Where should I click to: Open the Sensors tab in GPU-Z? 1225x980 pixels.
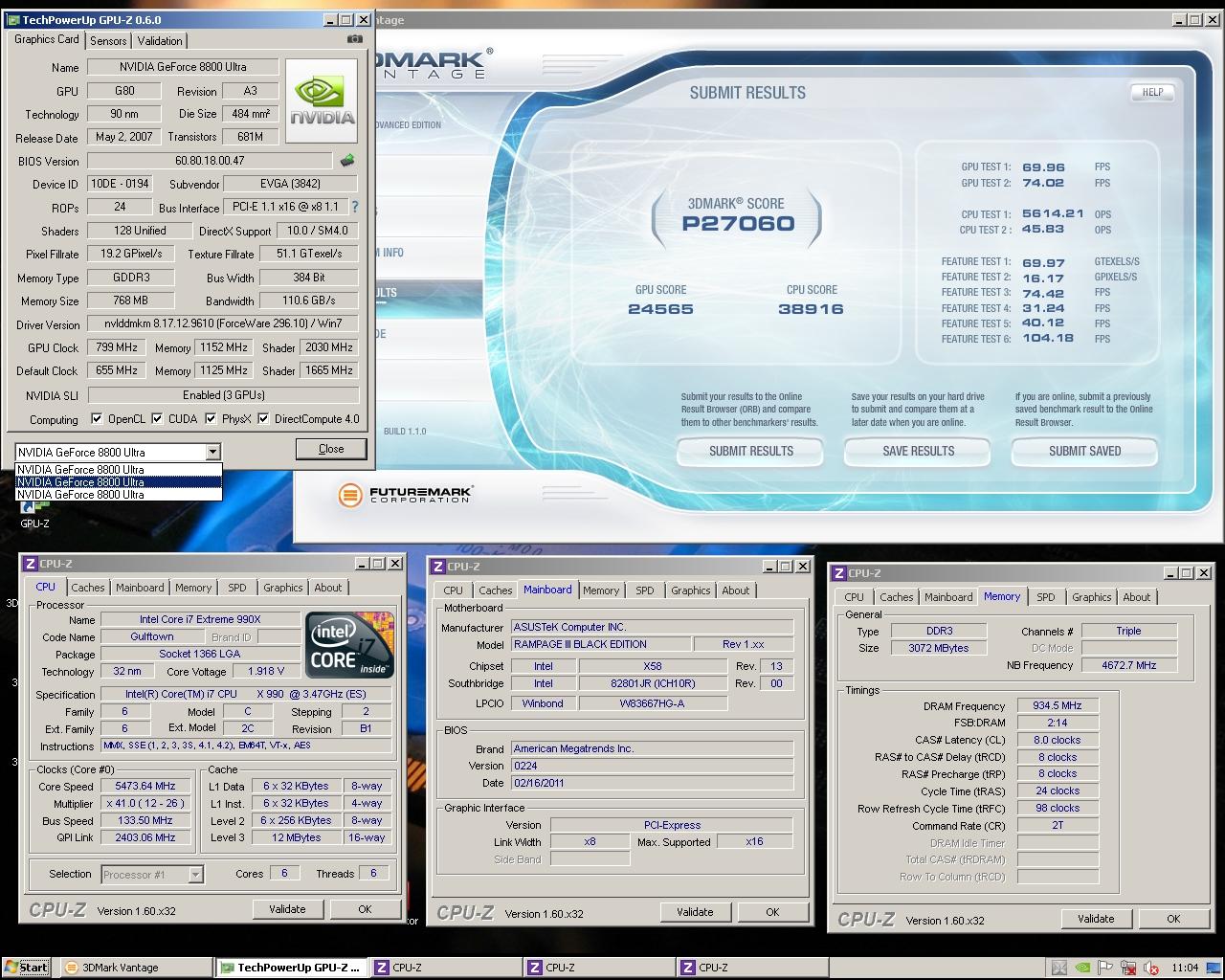108,40
